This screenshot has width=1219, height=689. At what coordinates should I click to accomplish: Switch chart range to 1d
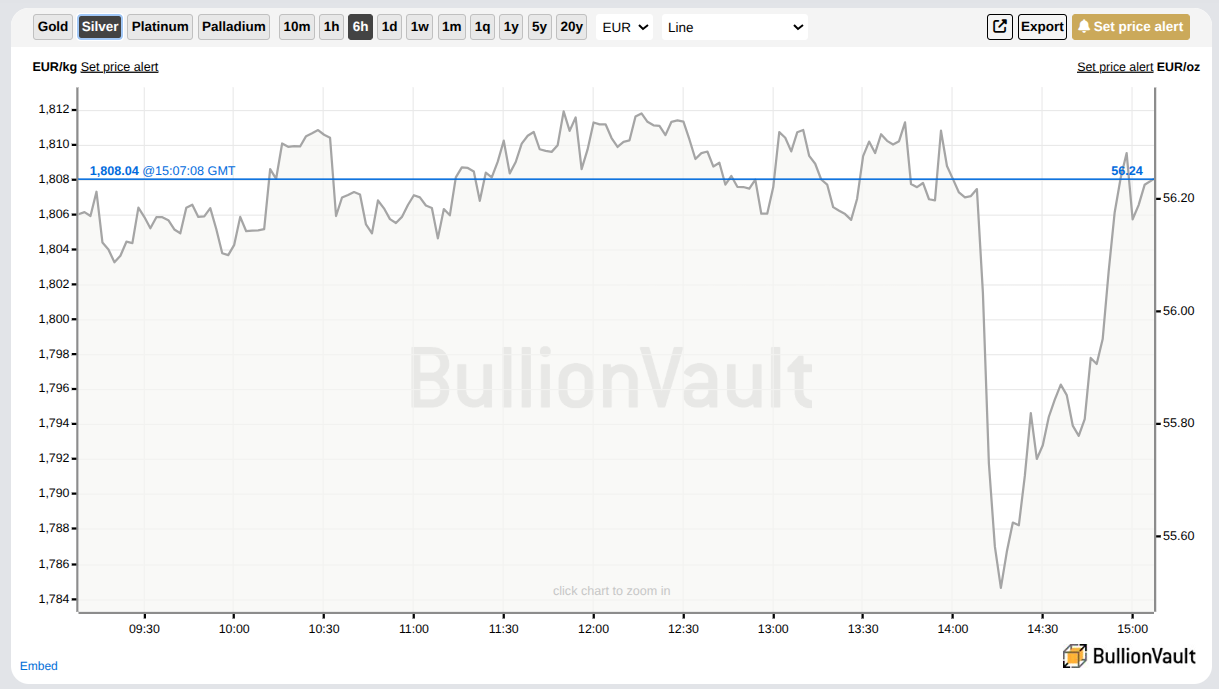point(389,27)
